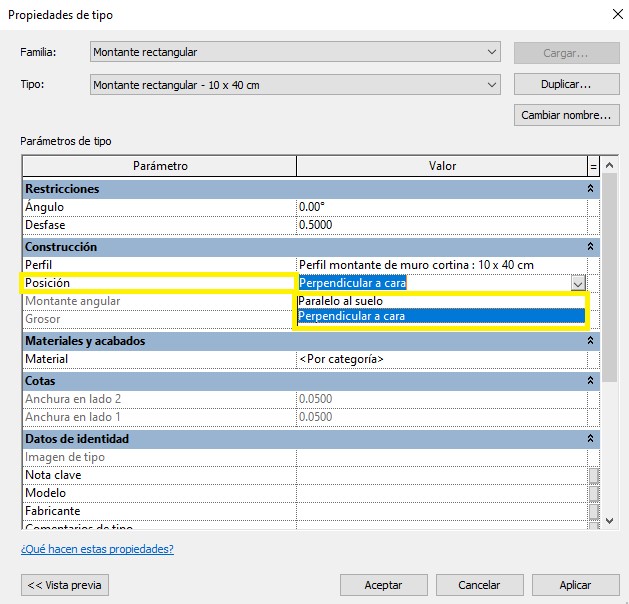Collapse the Cotas section chevron
The image size is (629, 604).
tap(589, 381)
